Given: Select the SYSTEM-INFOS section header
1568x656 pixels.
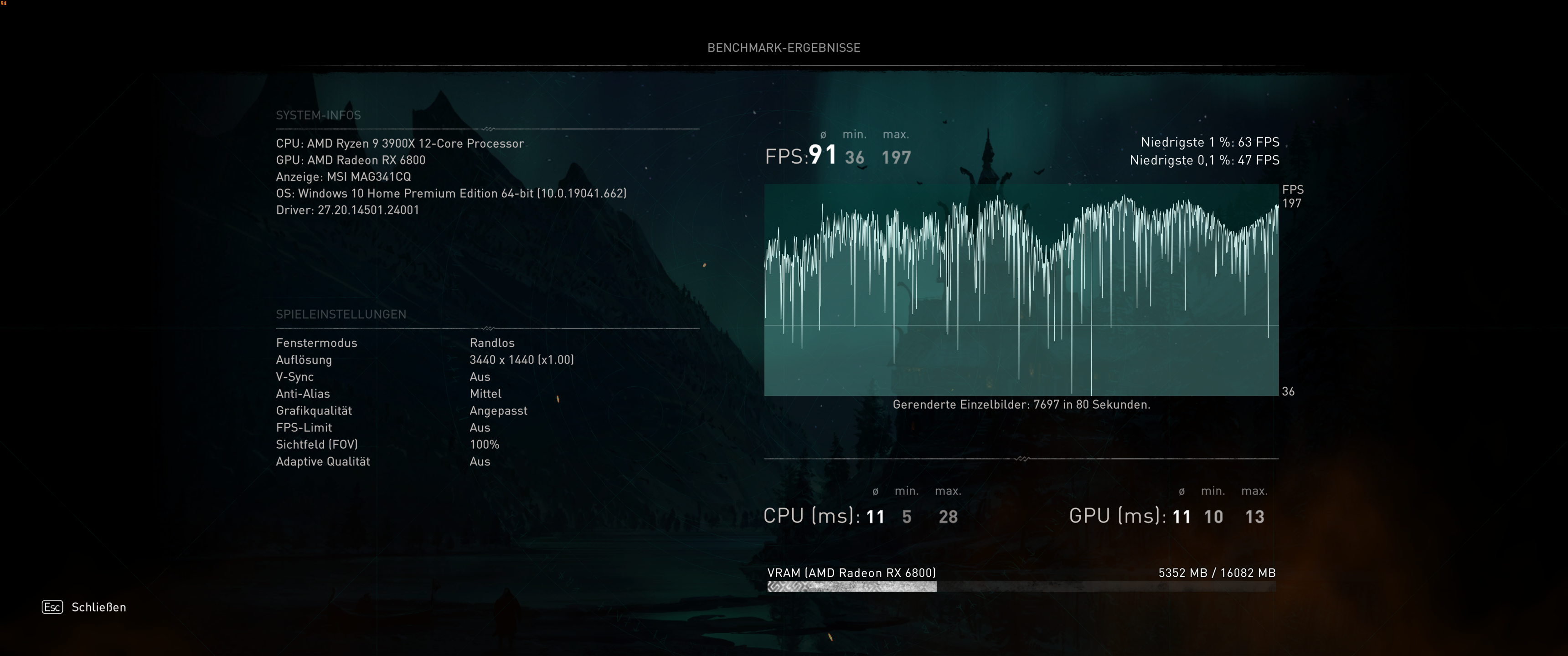Looking at the screenshot, I should (318, 115).
